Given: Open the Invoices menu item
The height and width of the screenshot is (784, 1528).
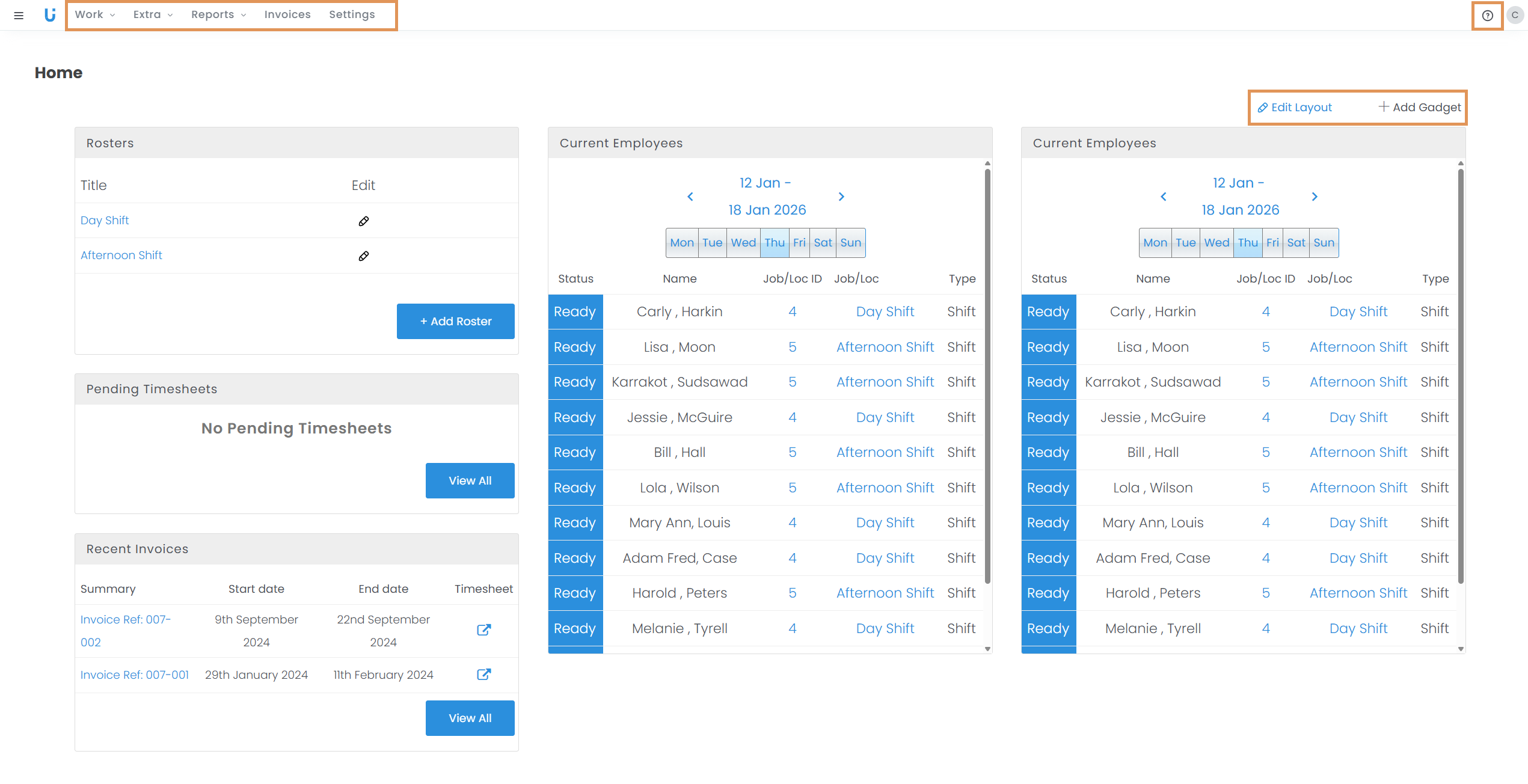Looking at the screenshot, I should tap(287, 14).
